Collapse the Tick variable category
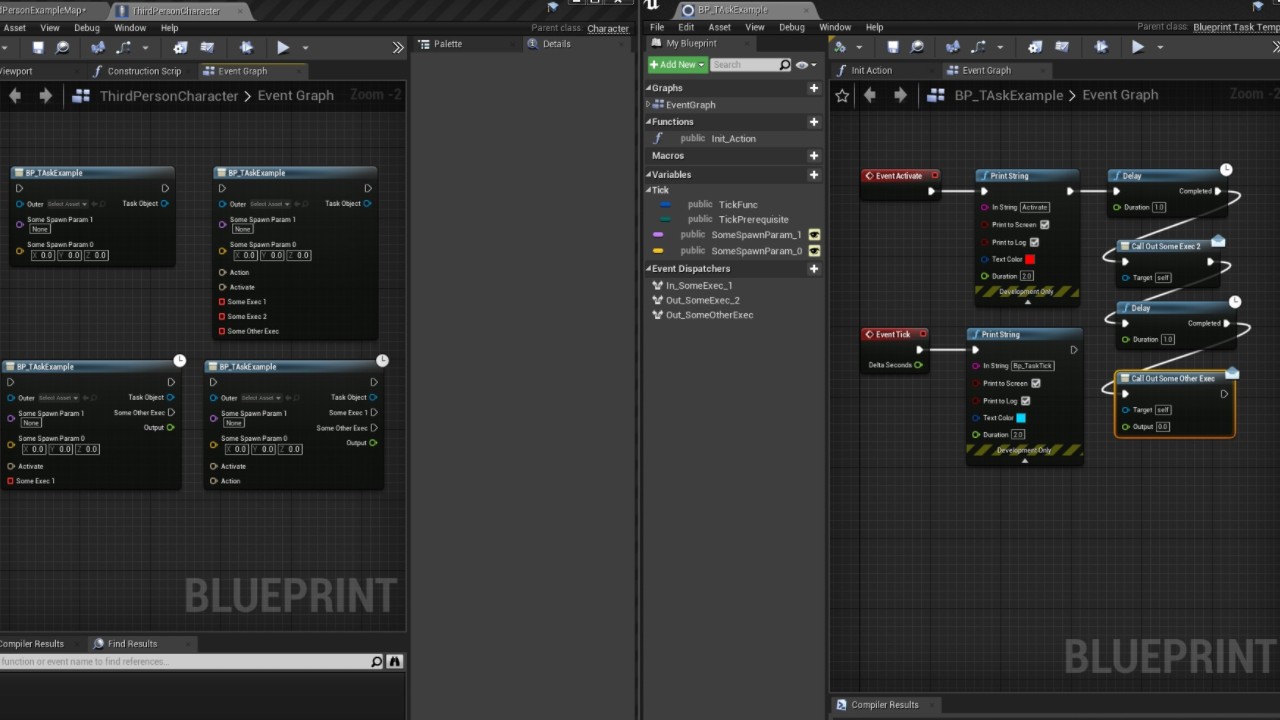 pyautogui.click(x=649, y=190)
